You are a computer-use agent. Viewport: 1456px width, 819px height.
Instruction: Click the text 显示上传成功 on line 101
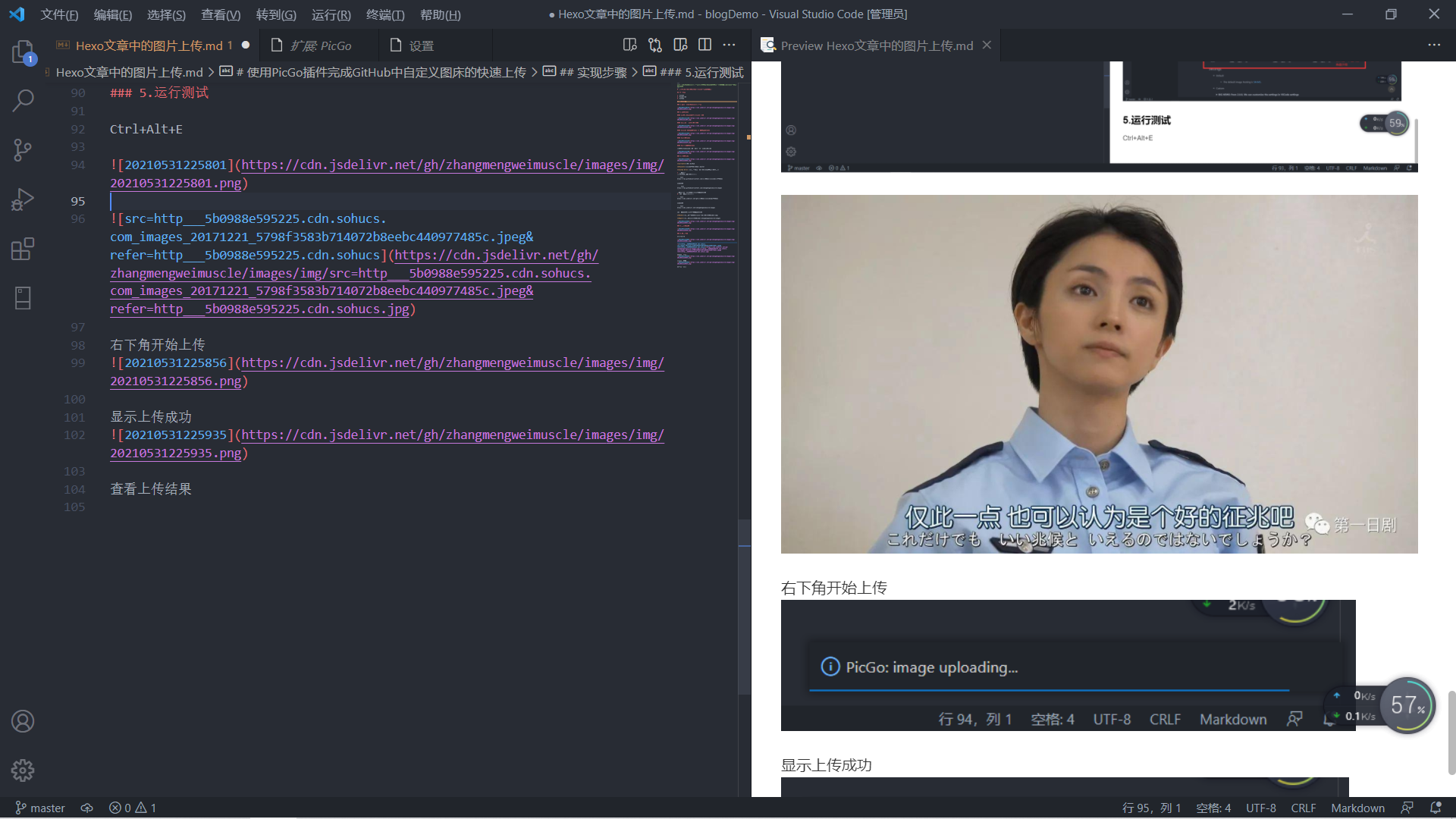[151, 417]
